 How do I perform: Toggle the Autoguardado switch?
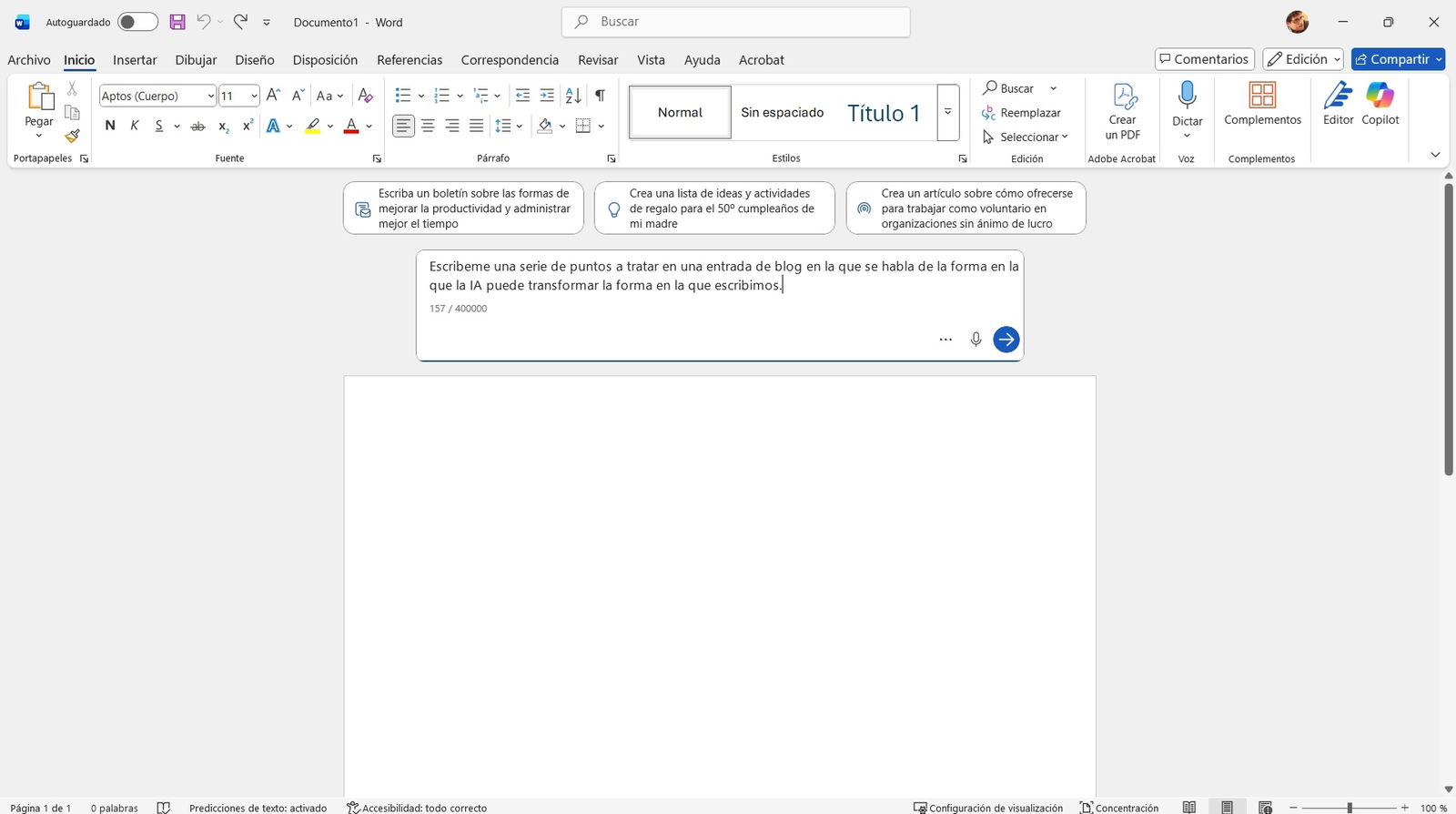tap(137, 22)
